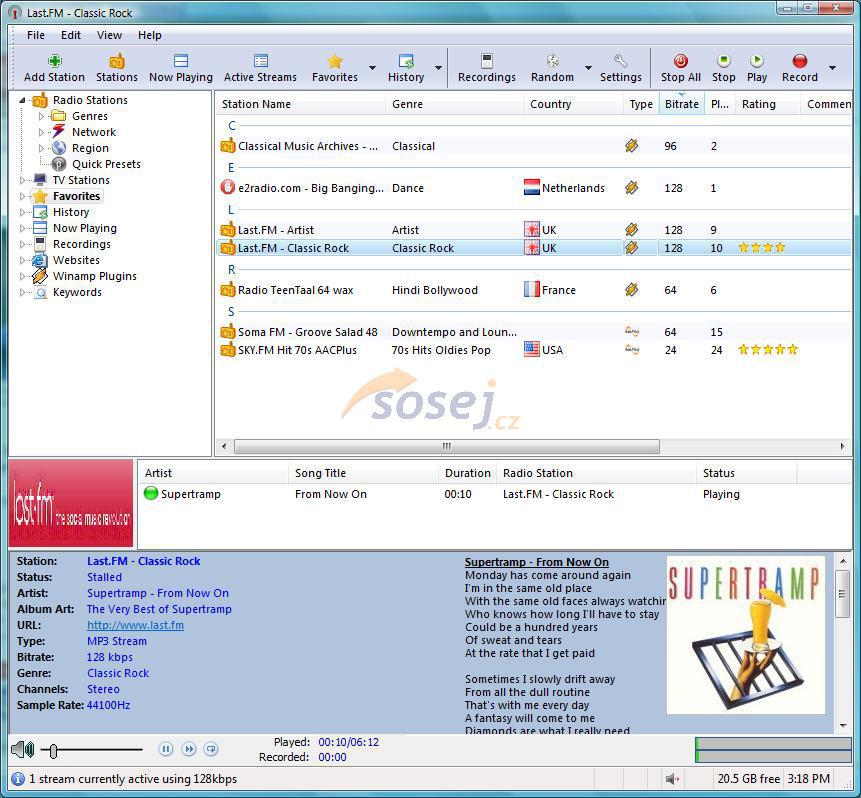Open the Favorites toolbar dropdown arrow
861x798 pixels.
coord(372,68)
